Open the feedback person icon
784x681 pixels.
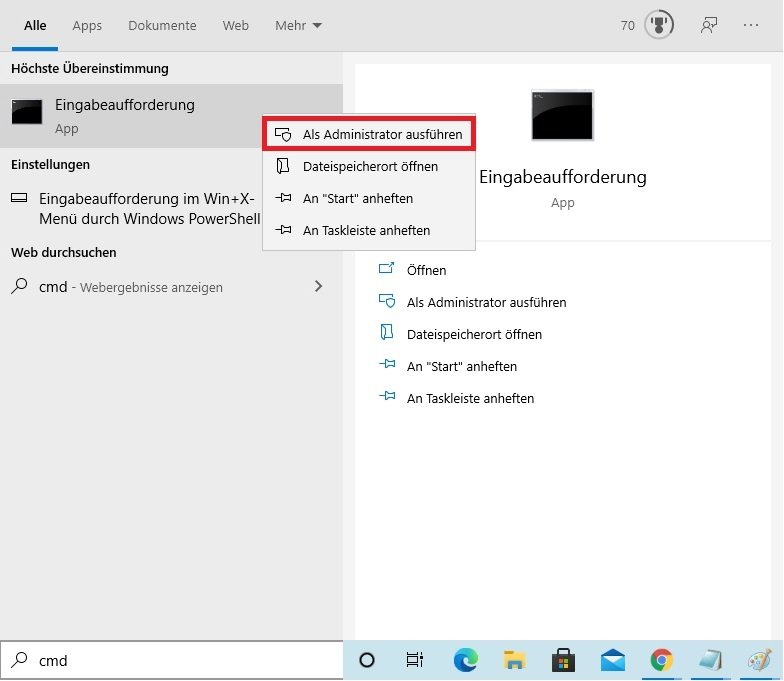coord(709,26)
